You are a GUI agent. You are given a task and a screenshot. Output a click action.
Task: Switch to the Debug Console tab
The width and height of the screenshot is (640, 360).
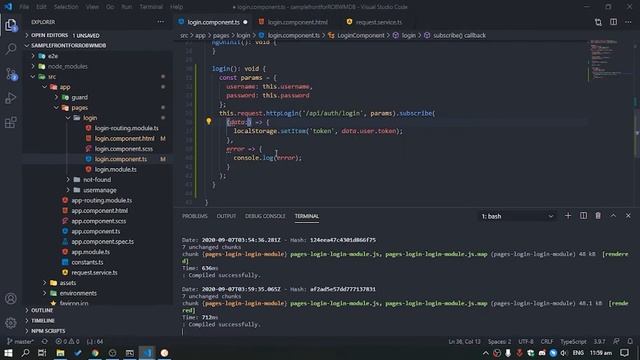265,216
